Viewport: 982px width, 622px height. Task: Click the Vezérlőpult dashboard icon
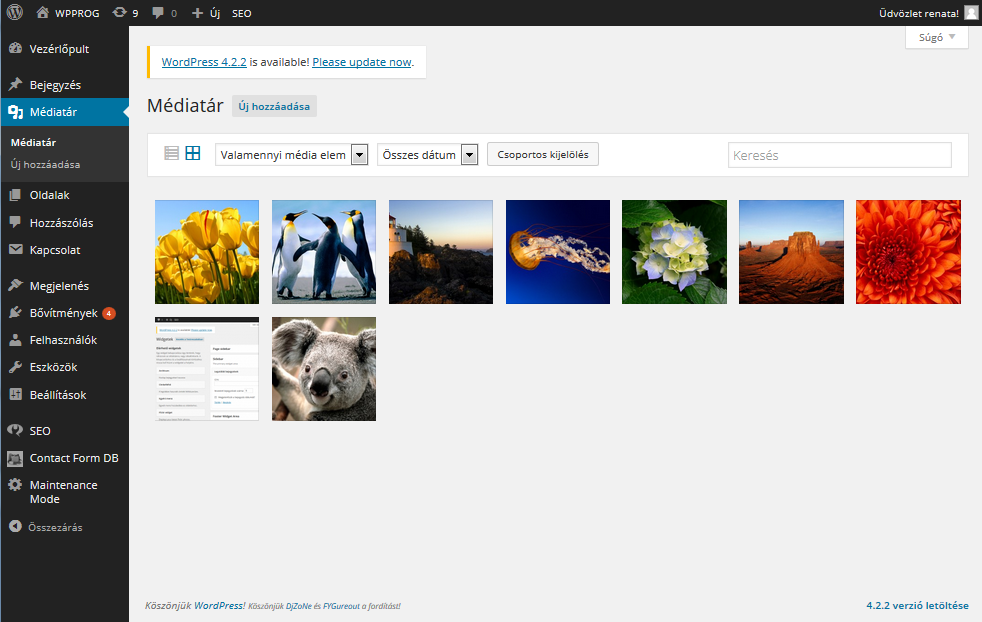(x=15, y=49)
